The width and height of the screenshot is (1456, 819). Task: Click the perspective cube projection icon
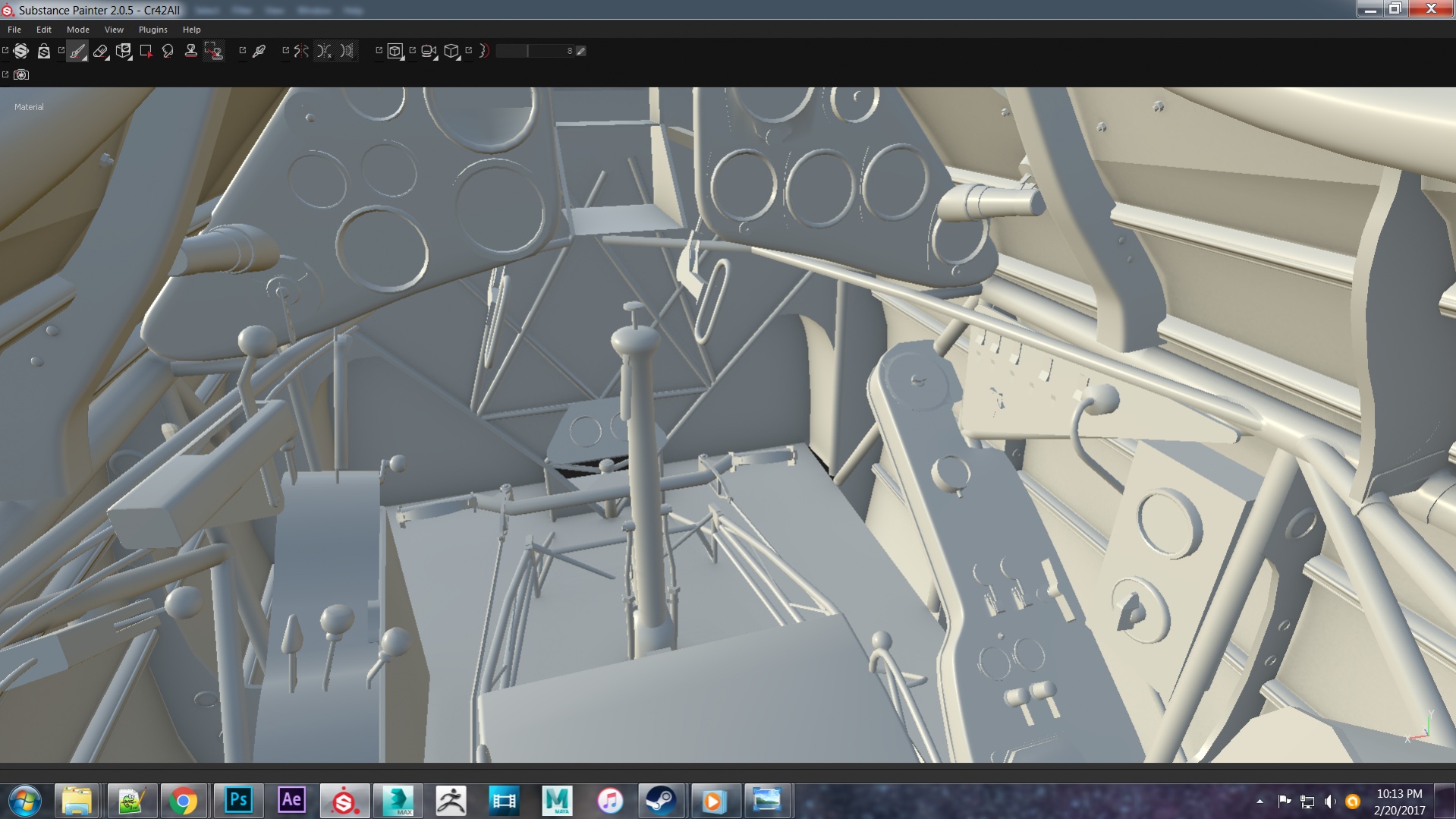click(452, 51)
